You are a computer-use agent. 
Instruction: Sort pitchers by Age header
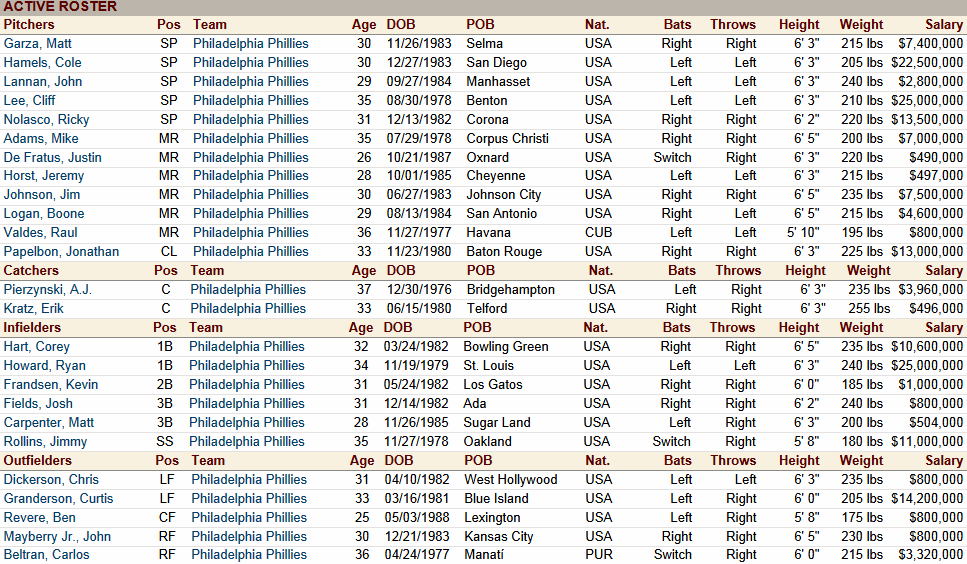click(x=364, y=25)
